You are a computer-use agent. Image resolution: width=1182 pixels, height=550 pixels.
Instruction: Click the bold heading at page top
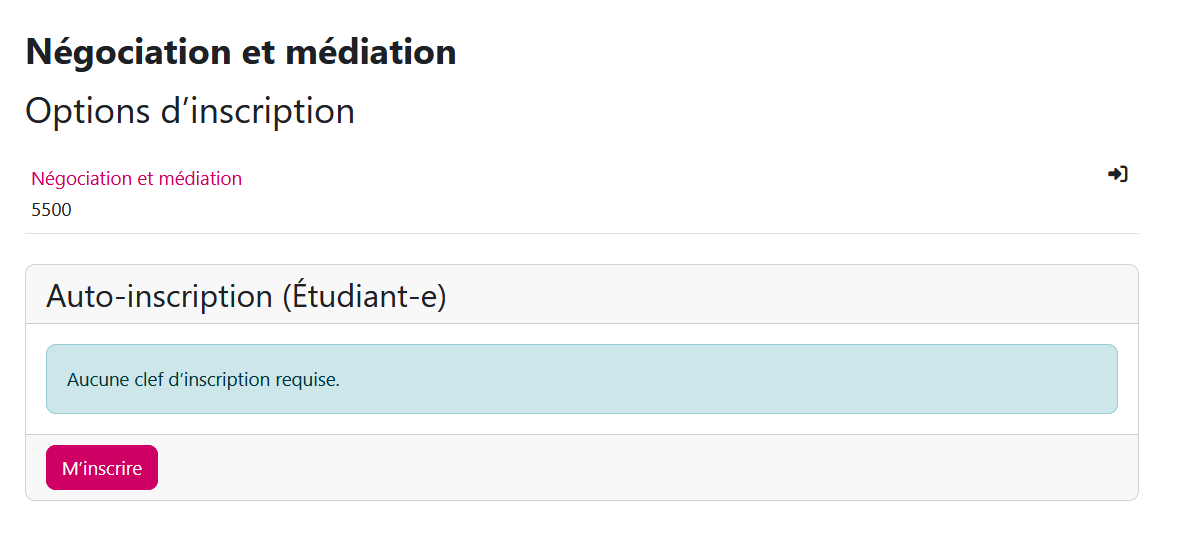(x=241, y=52)
